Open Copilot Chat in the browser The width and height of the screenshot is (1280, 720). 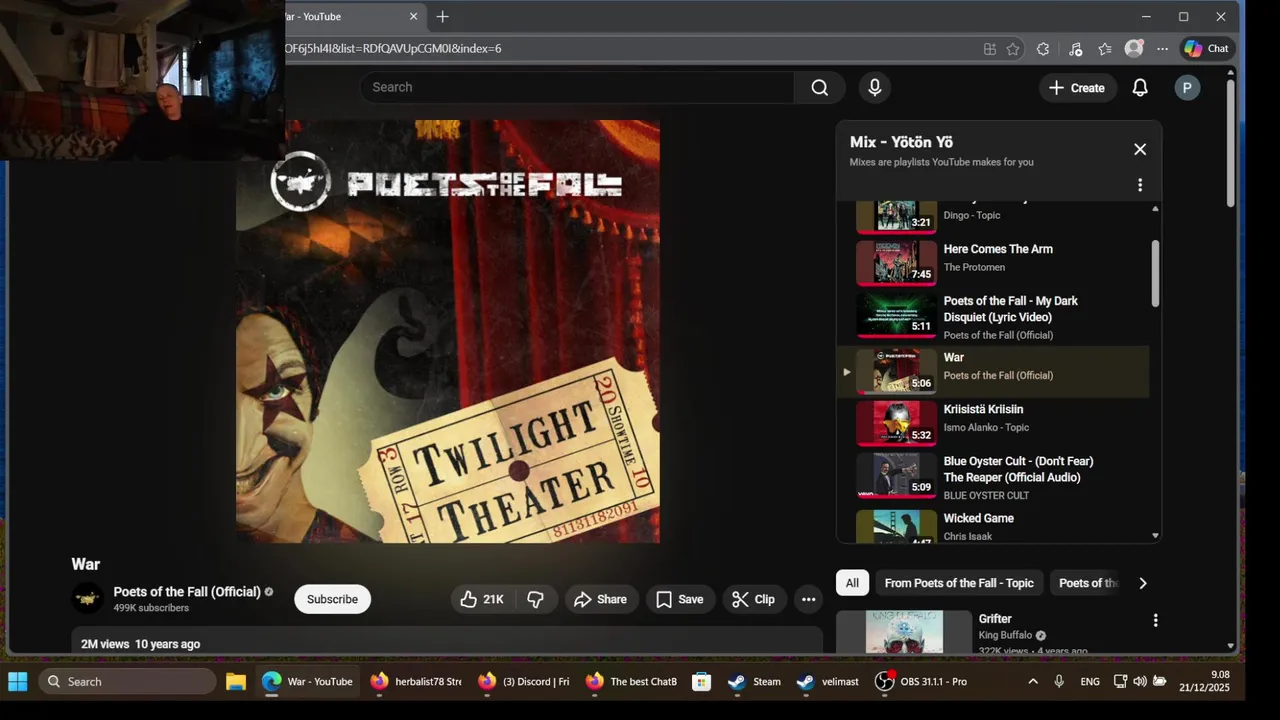click(1207, 48)
